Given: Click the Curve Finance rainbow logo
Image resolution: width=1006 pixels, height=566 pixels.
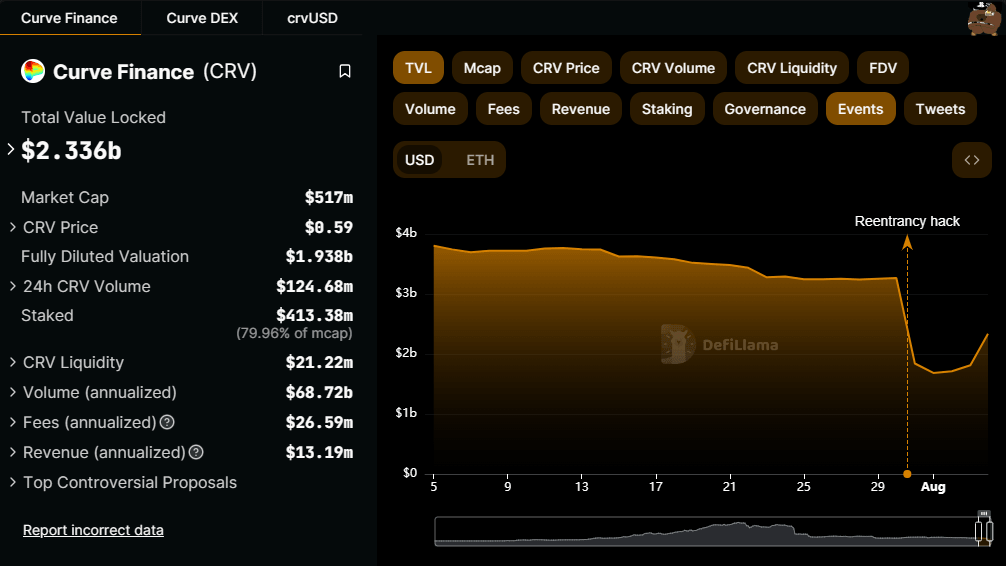Looking at the screenshot, I should [33, 72].
